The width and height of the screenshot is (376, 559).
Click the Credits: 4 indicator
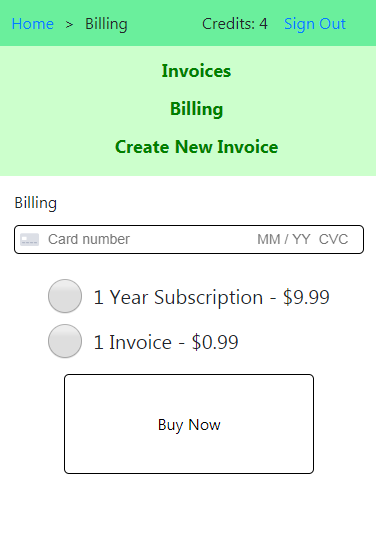pyautogui.click(x=235, y=24)
